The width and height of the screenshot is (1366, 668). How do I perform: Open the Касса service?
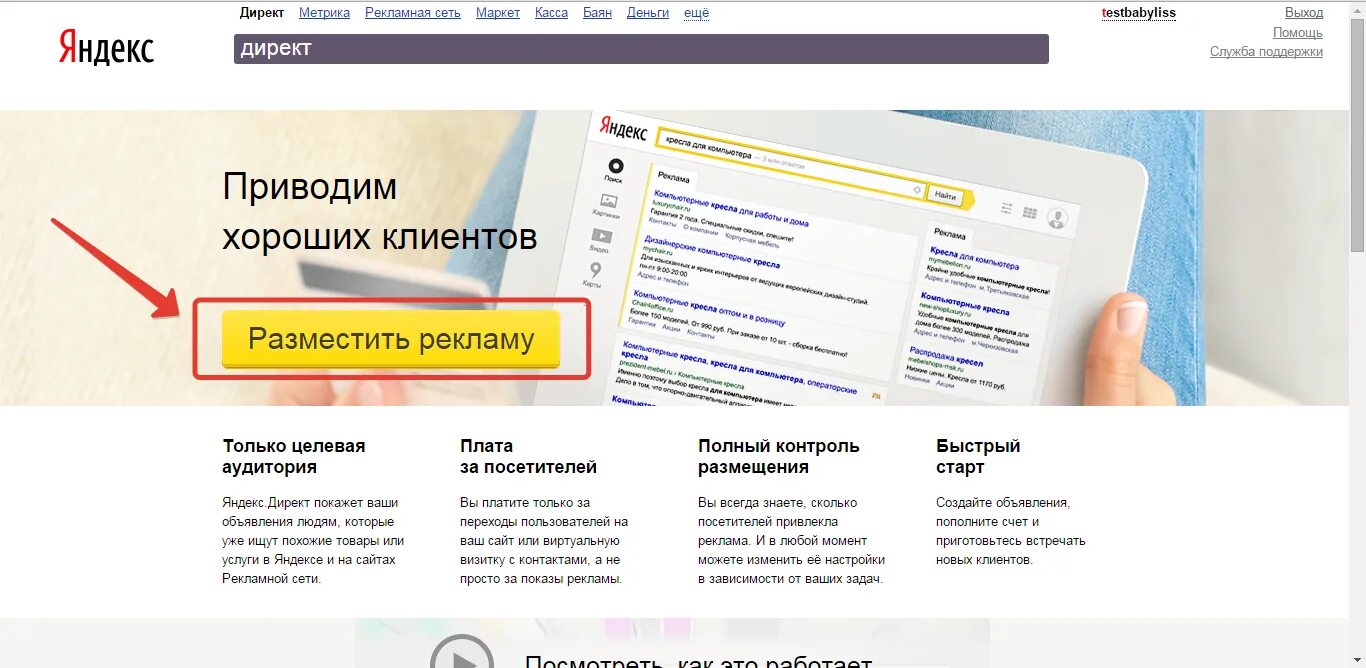click(x=551, y=13)
